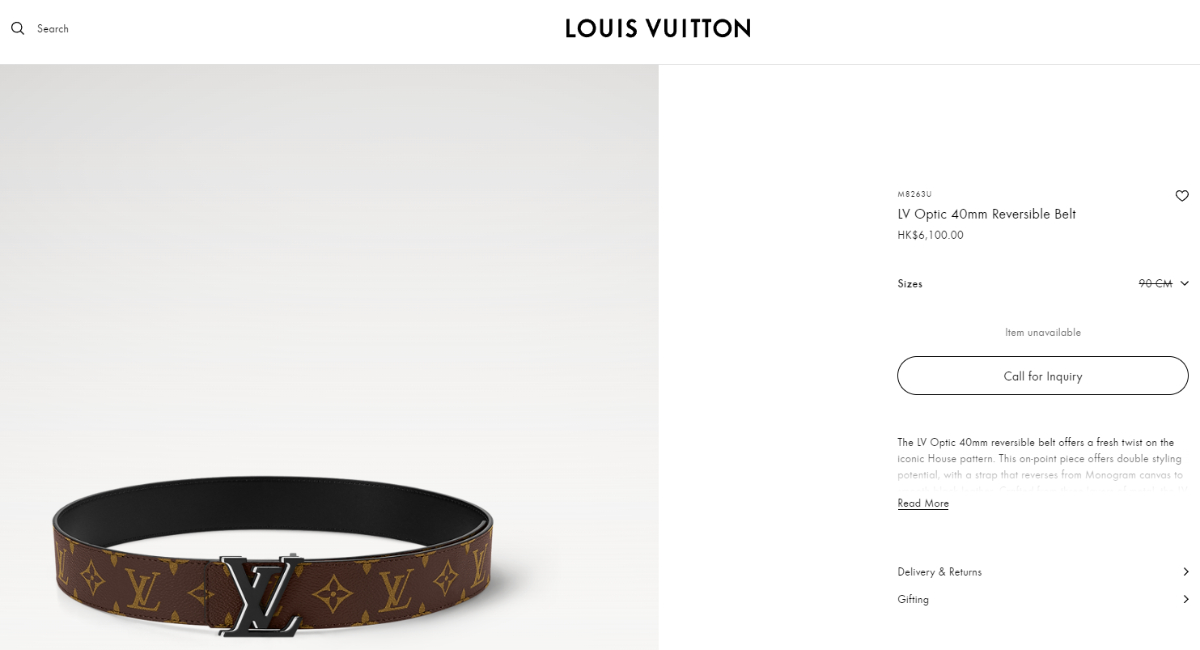The image size is (1200, 650).
Task: Click the LV buckle on belt image
Action: (x=261, y=595)
